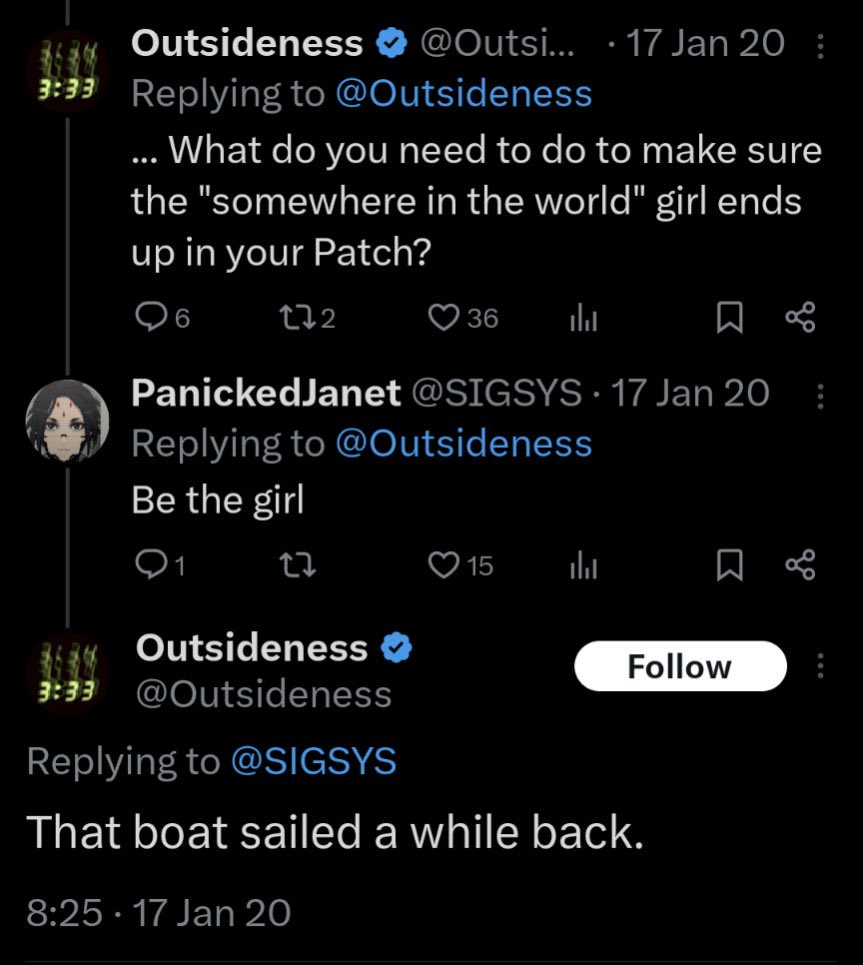
Task: Retweet the "somewhere in the world" tweet
Action: click(296, 318)
